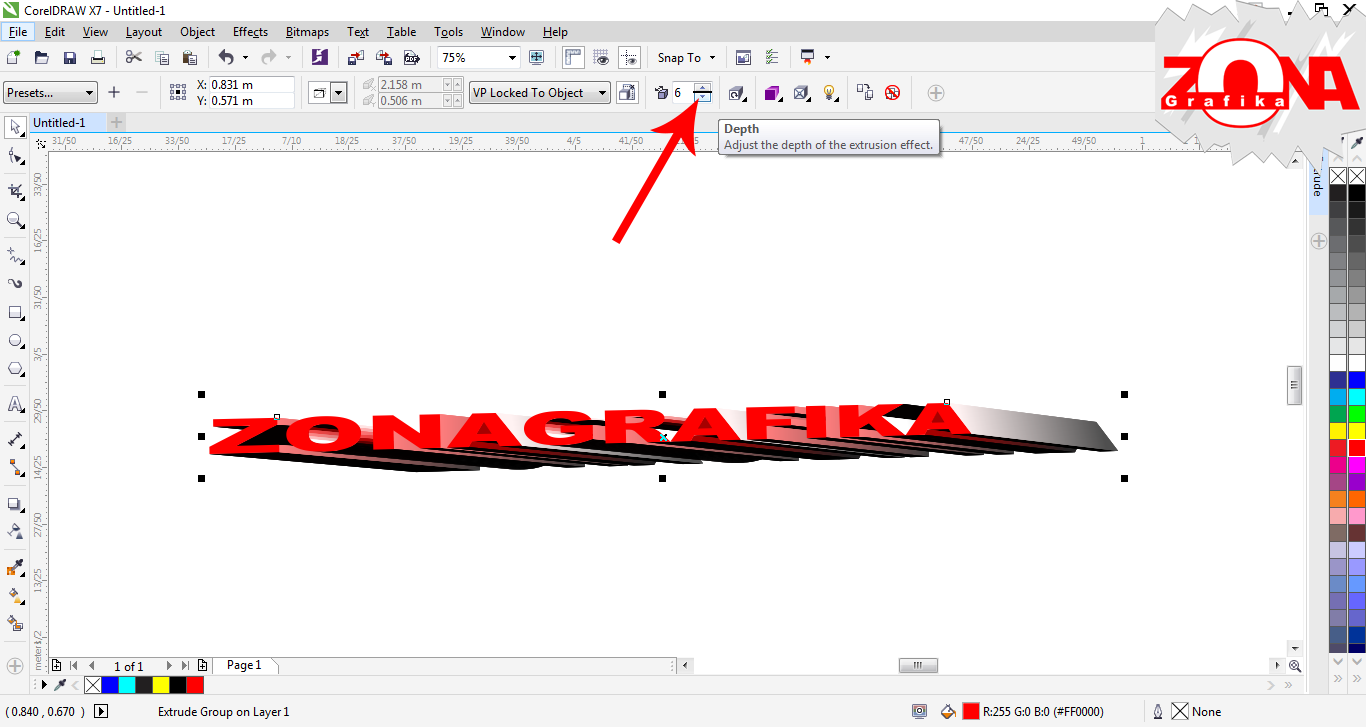Pick the yellow swatch in document palette
The height and width of the screenshot is (727, 1366).
pos(161,685)
